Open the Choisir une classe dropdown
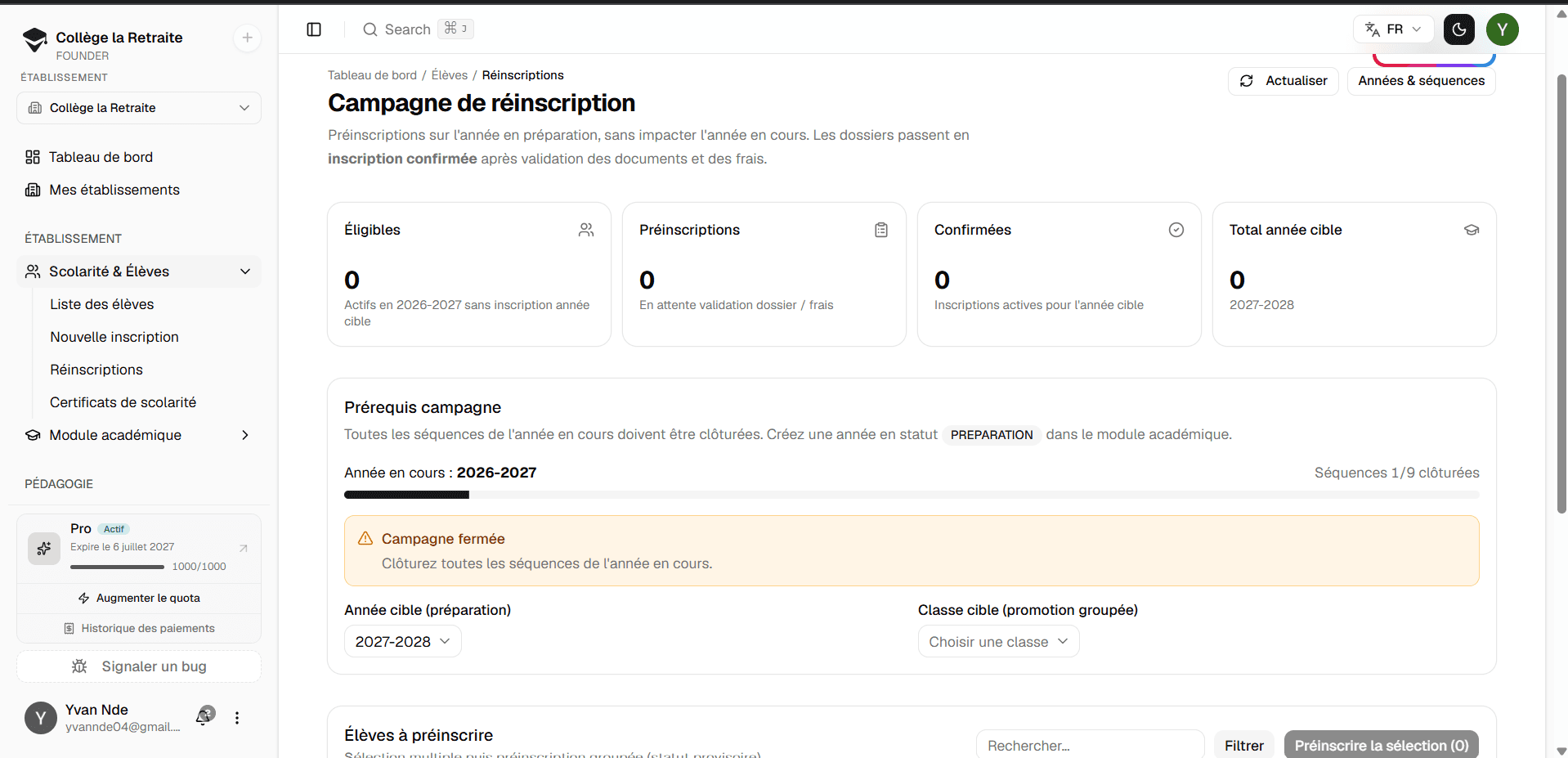1568x758 pixels. [998, 642]
